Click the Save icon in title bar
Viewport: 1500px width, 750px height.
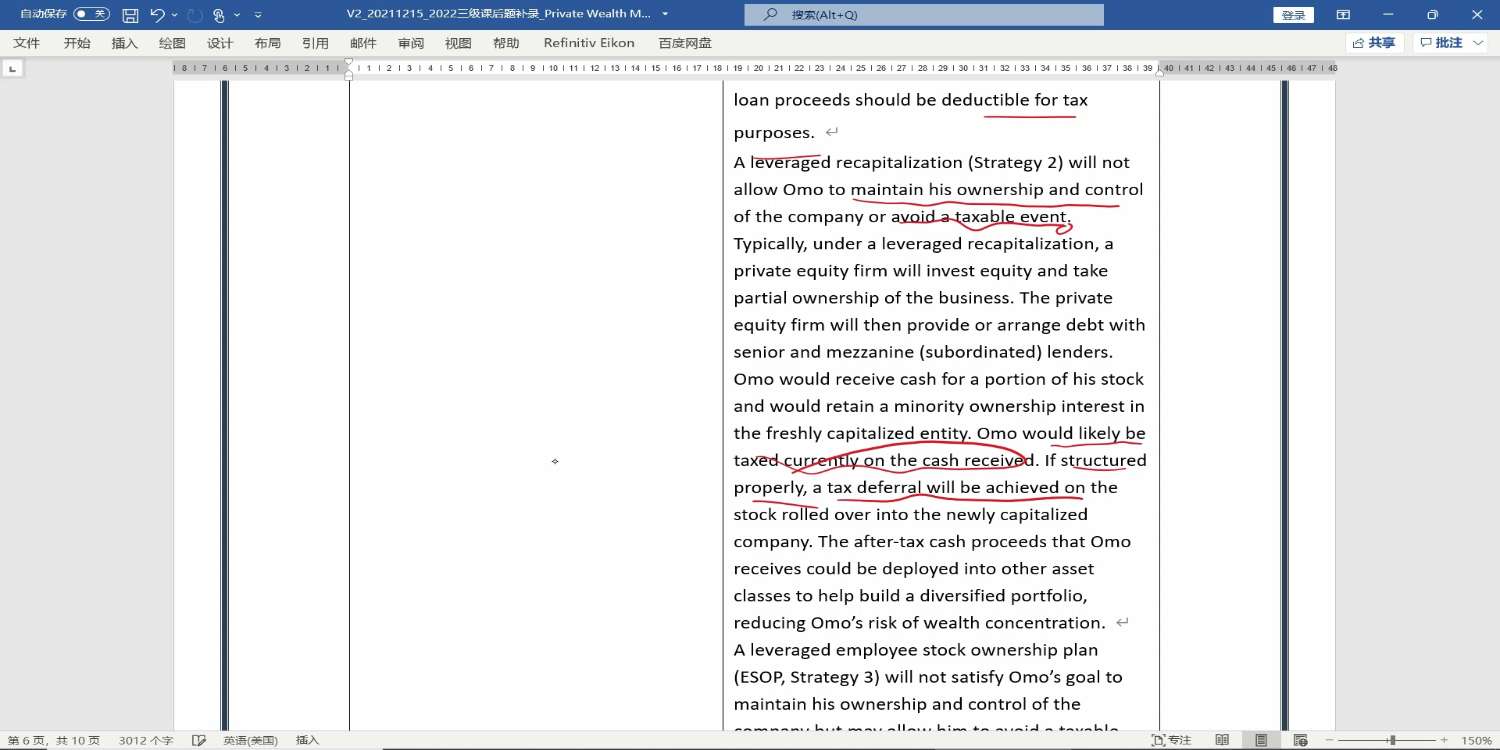(130, 15)
